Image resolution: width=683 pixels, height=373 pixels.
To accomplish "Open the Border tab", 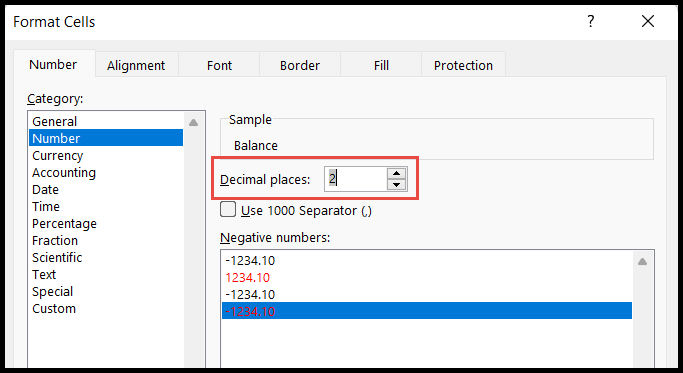I will [x=300, y=65].
